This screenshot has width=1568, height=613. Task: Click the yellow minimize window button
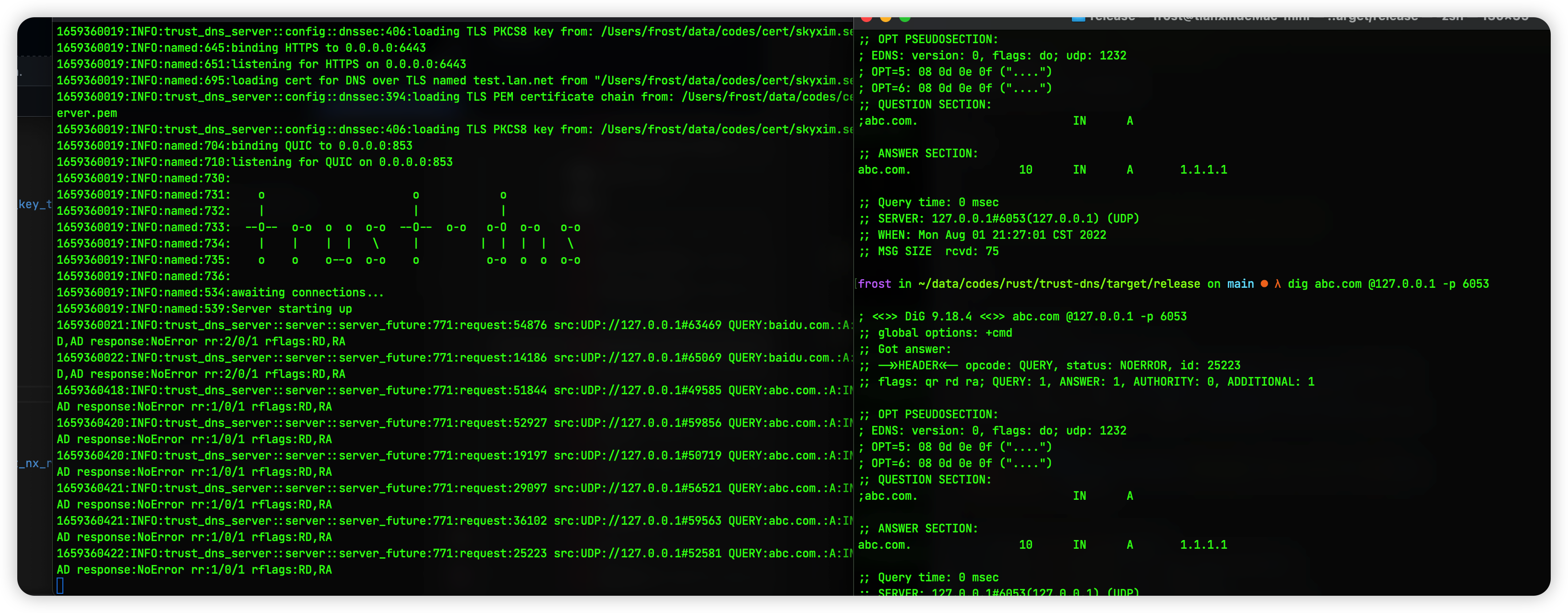coord(886,18)
